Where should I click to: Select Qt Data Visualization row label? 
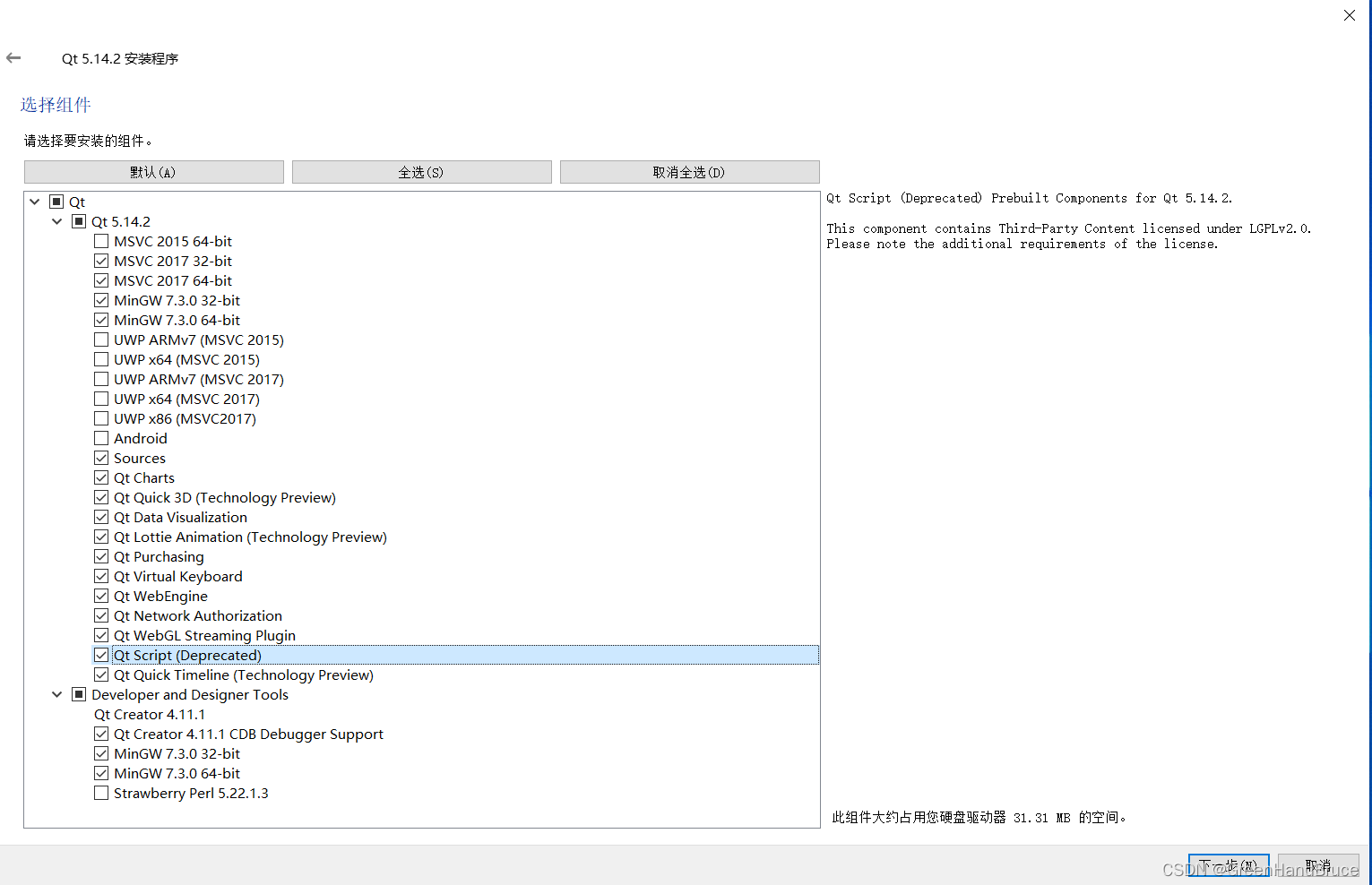coord(180,517)
